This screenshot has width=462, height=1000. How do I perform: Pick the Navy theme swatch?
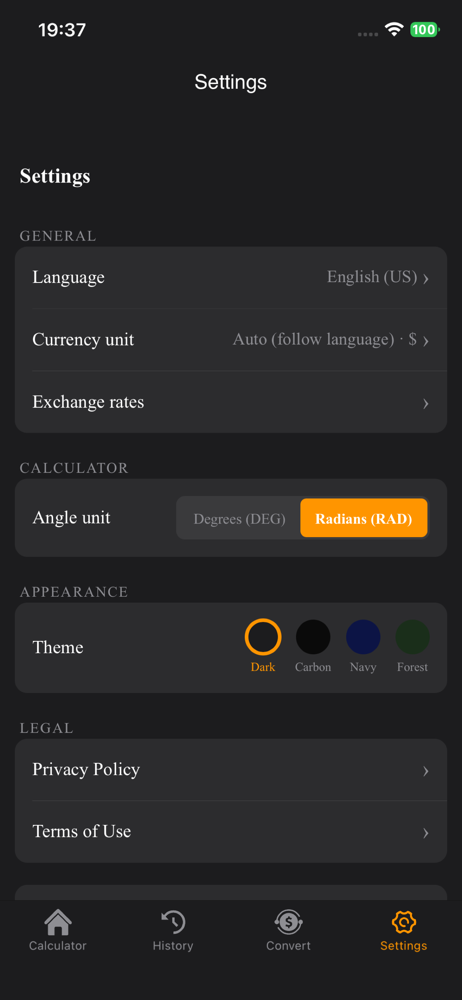click(363, 636)
